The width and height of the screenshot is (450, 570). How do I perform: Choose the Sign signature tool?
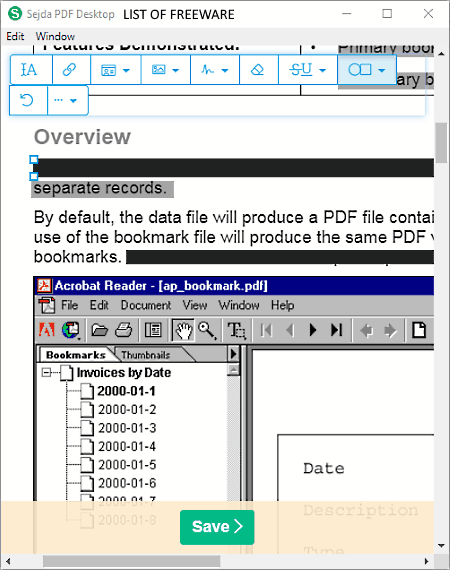(214, 69)
